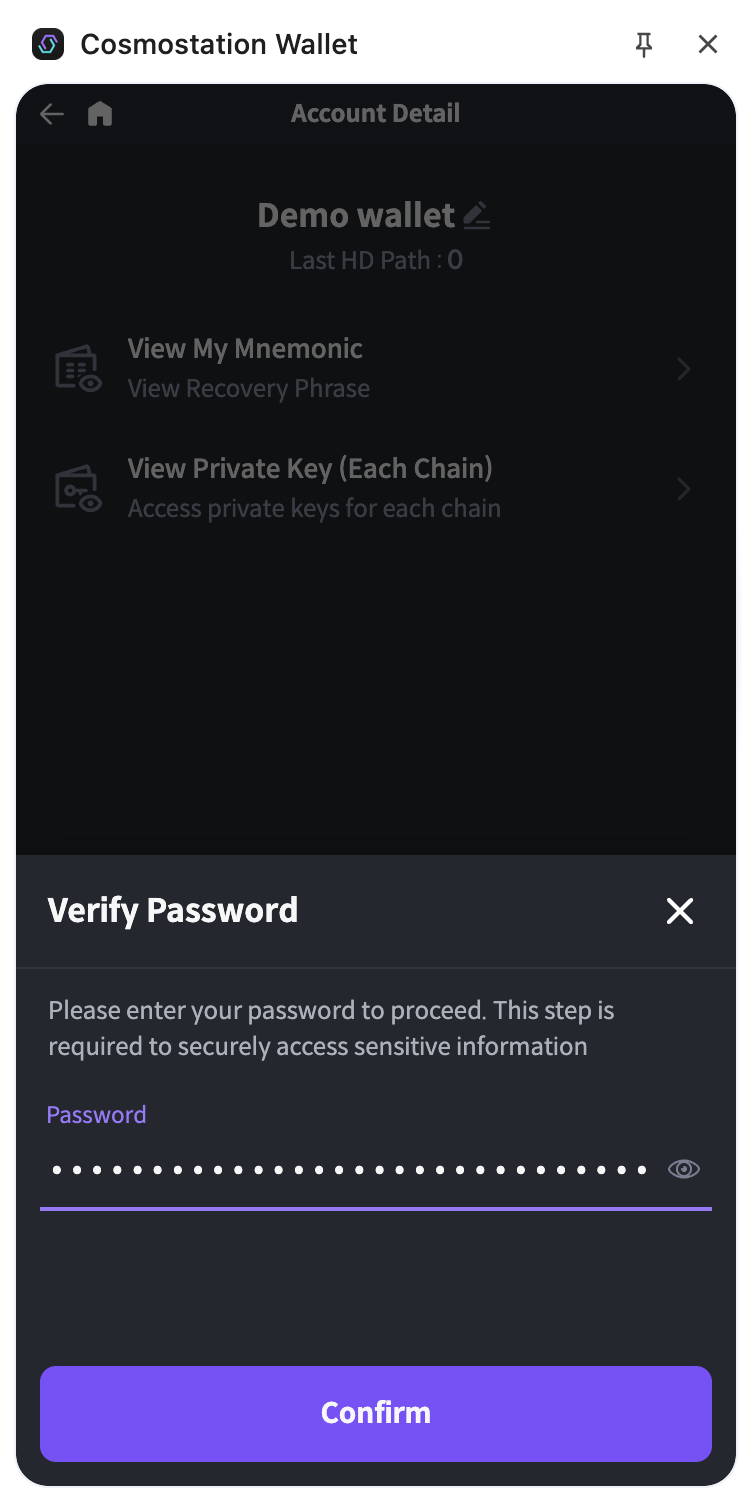Viewport: 754px width, 1504px height.
Task: Click the Demo wallet name
Action: coord(356,215)
